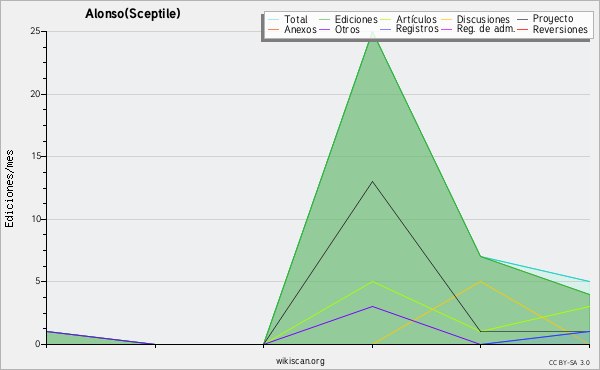Click the 15 y-axis value
600x370 pixels.
coord(36,156)
